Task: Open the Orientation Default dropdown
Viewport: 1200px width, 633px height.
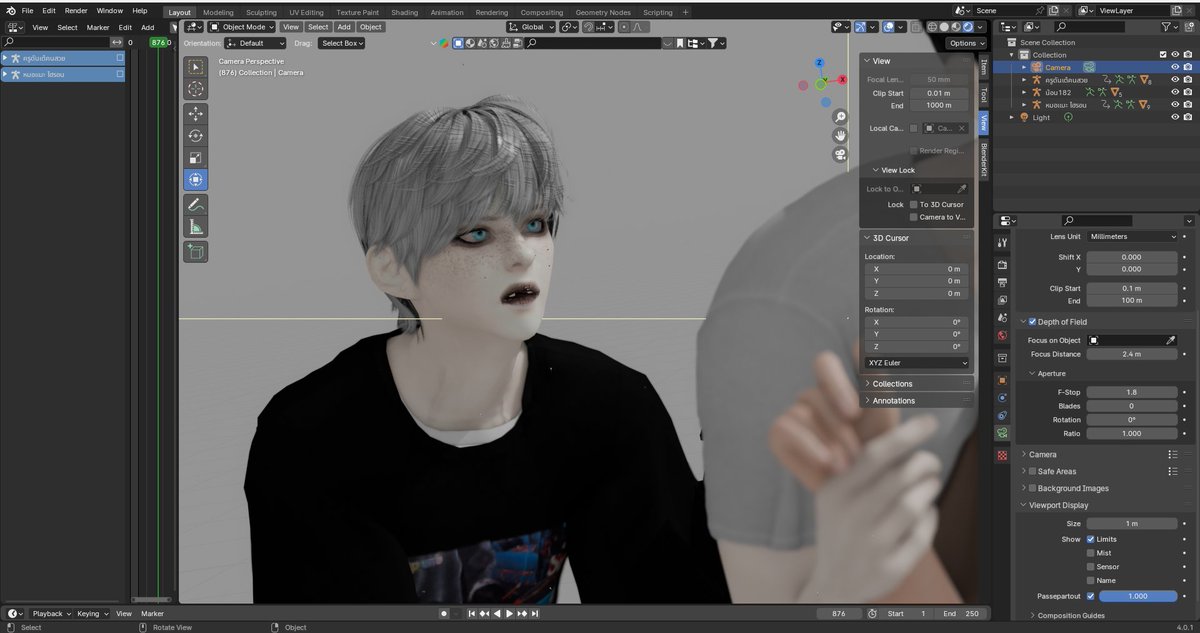Action: (x=256, y=43)
